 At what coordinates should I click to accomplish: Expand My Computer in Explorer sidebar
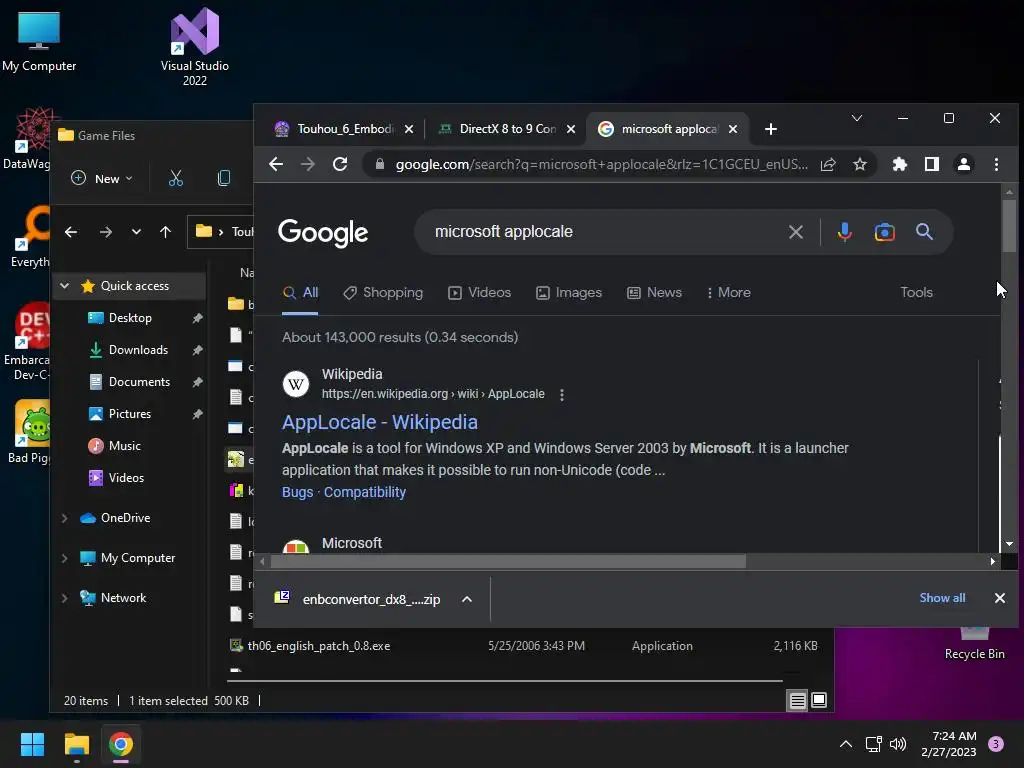point(65,558)
